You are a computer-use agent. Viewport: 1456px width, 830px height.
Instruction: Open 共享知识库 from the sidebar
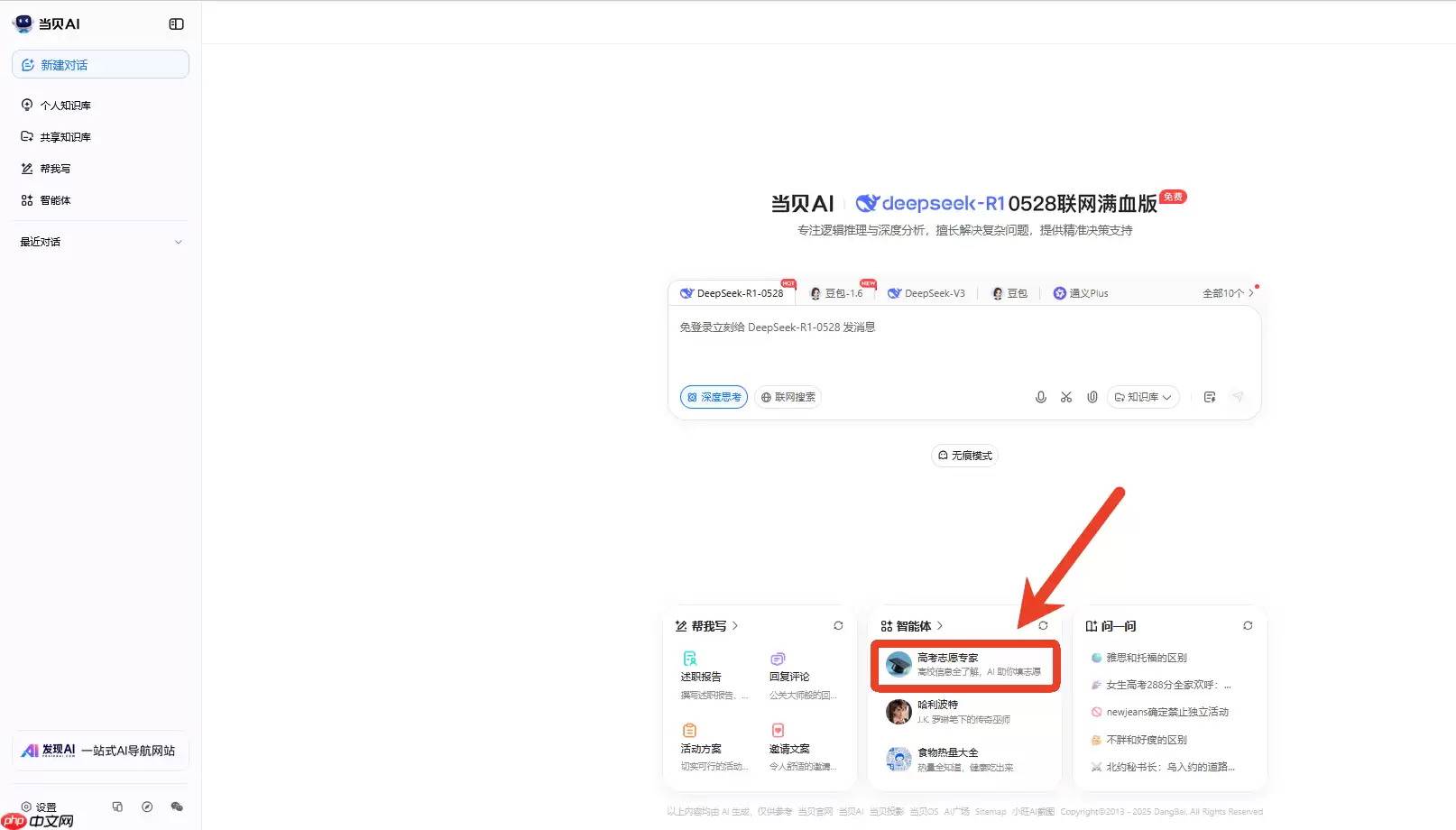64,136
